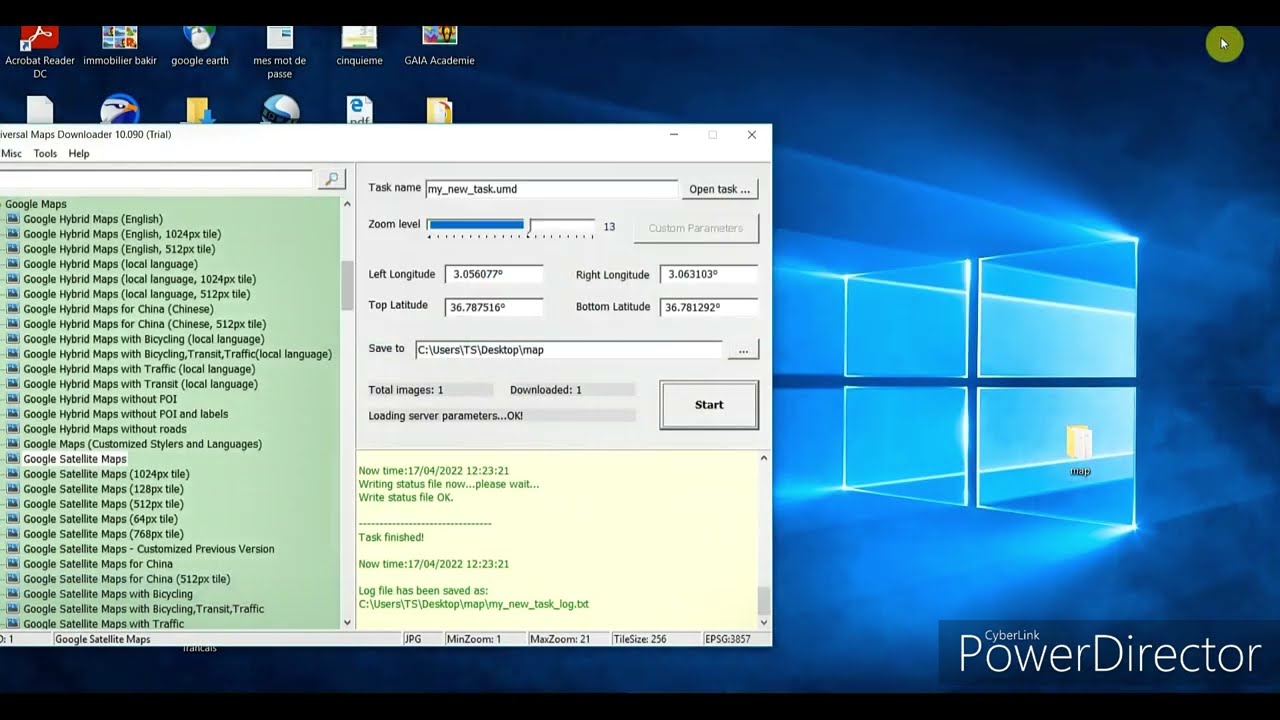Select Google Hybrid Maps for China (Chinese)

(x=118, y=309)
